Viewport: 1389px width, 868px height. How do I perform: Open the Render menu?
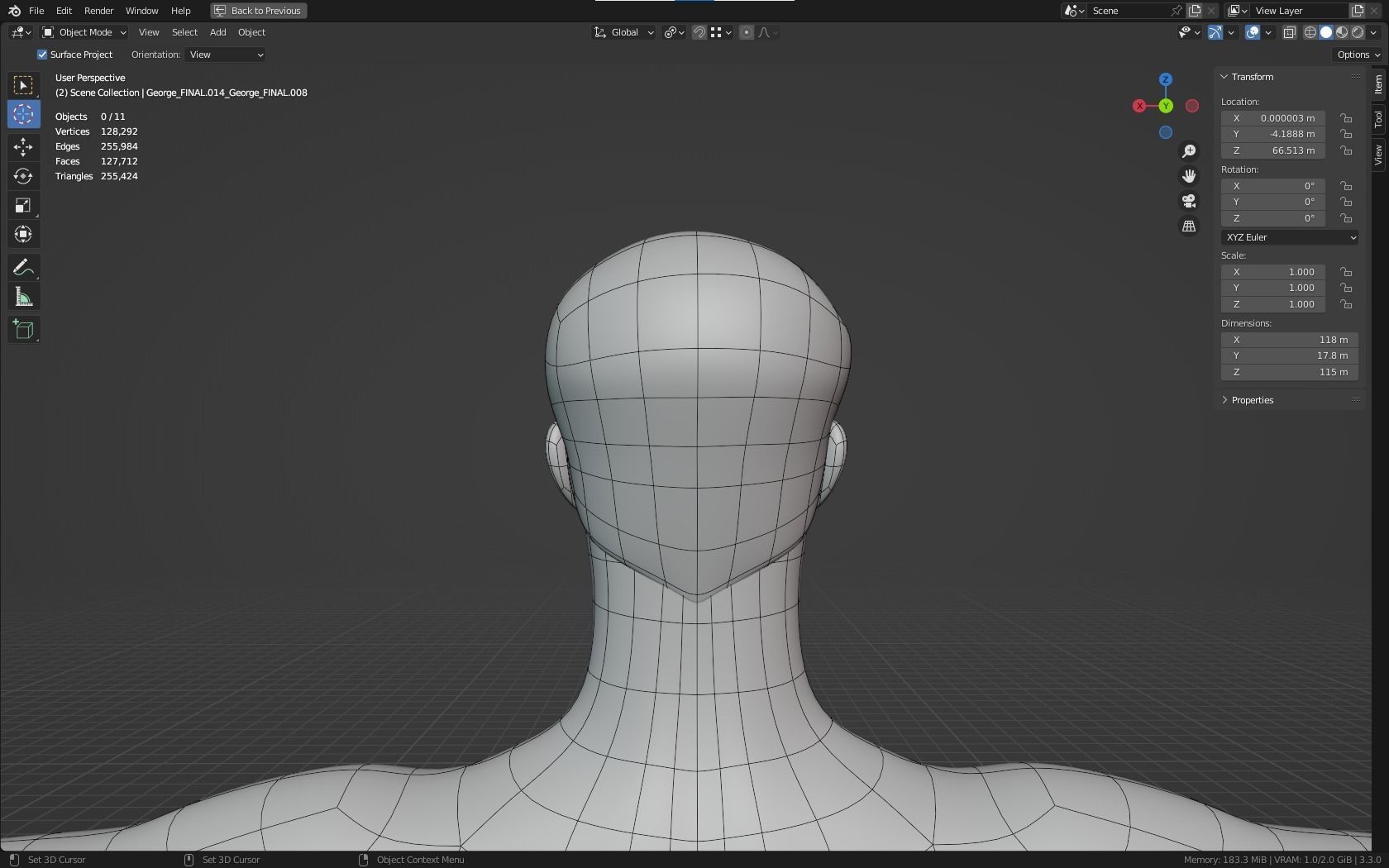click(99, 11)
